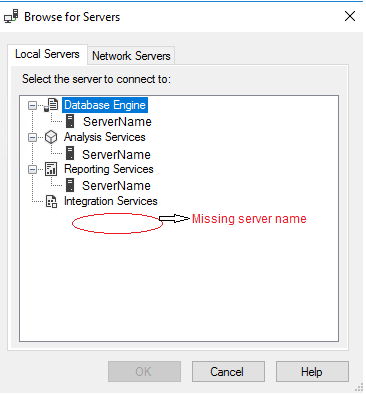The image size is (366, 395).
Task: Open Help for this dialog
Action: (x=312, y=371)
